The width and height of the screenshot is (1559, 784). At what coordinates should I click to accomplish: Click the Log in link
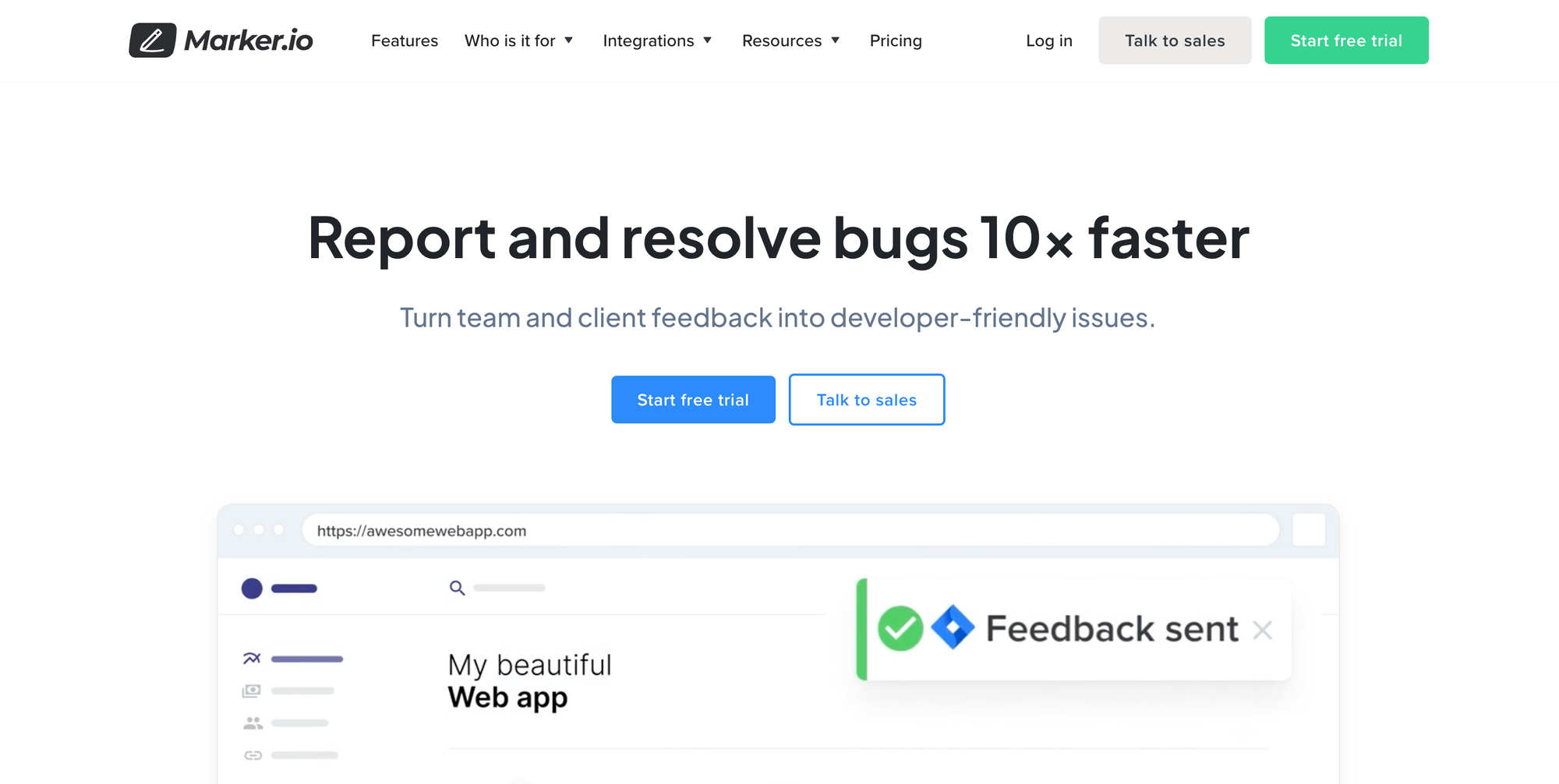(x=1049, y=41)
